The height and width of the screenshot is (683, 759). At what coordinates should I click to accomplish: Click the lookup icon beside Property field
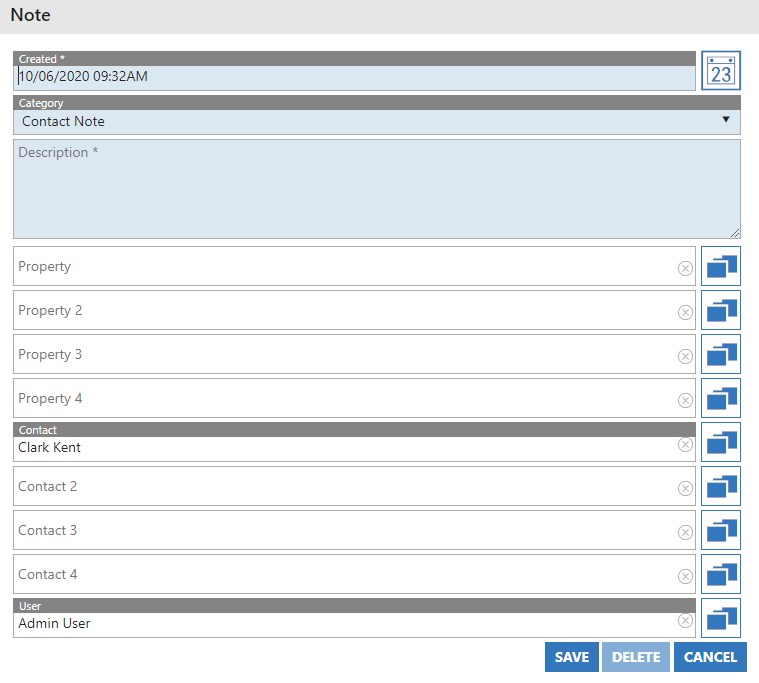tap(720, 266)
